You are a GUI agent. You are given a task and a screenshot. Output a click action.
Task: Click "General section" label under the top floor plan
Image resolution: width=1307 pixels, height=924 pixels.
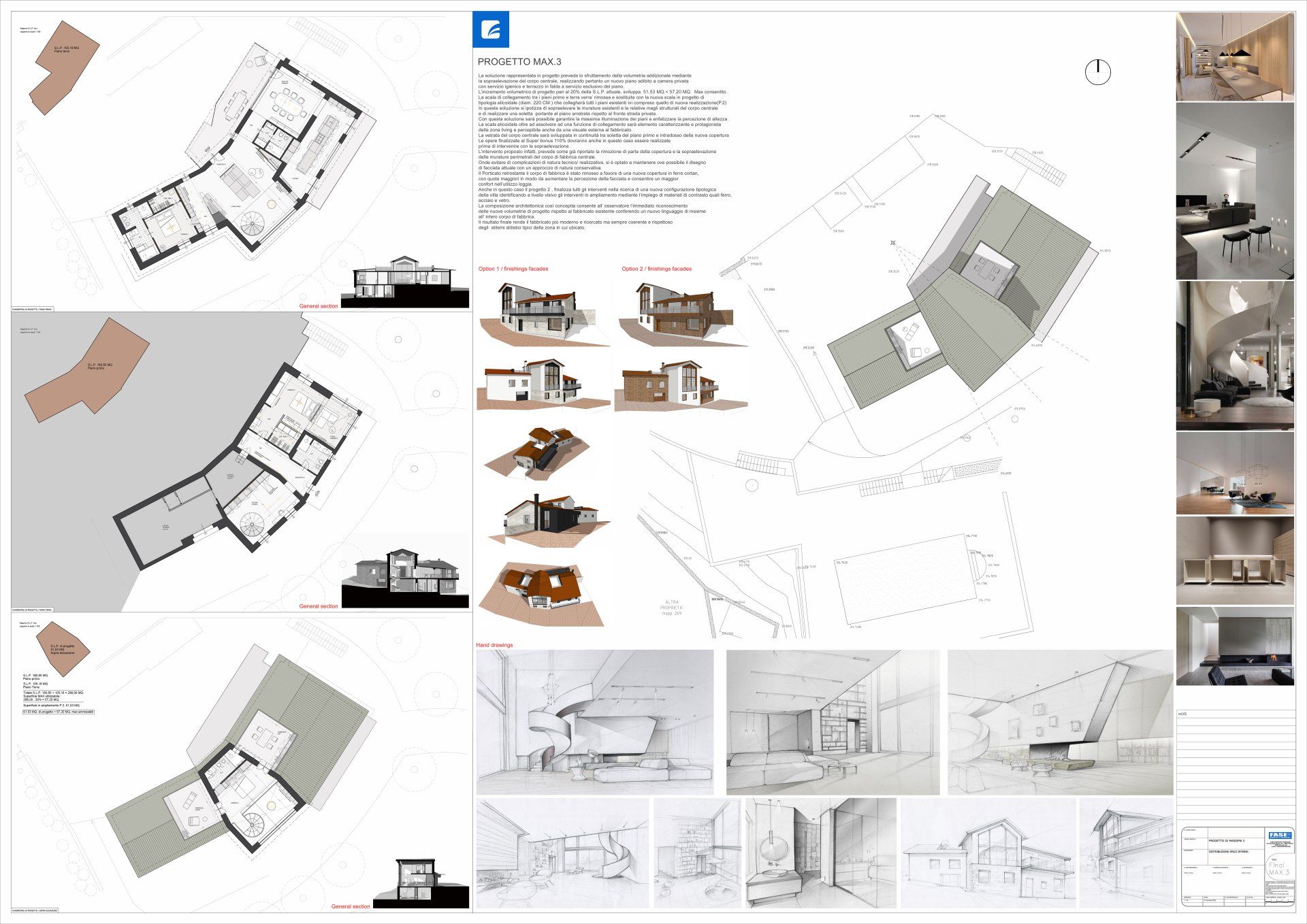(x=319, y=306)
